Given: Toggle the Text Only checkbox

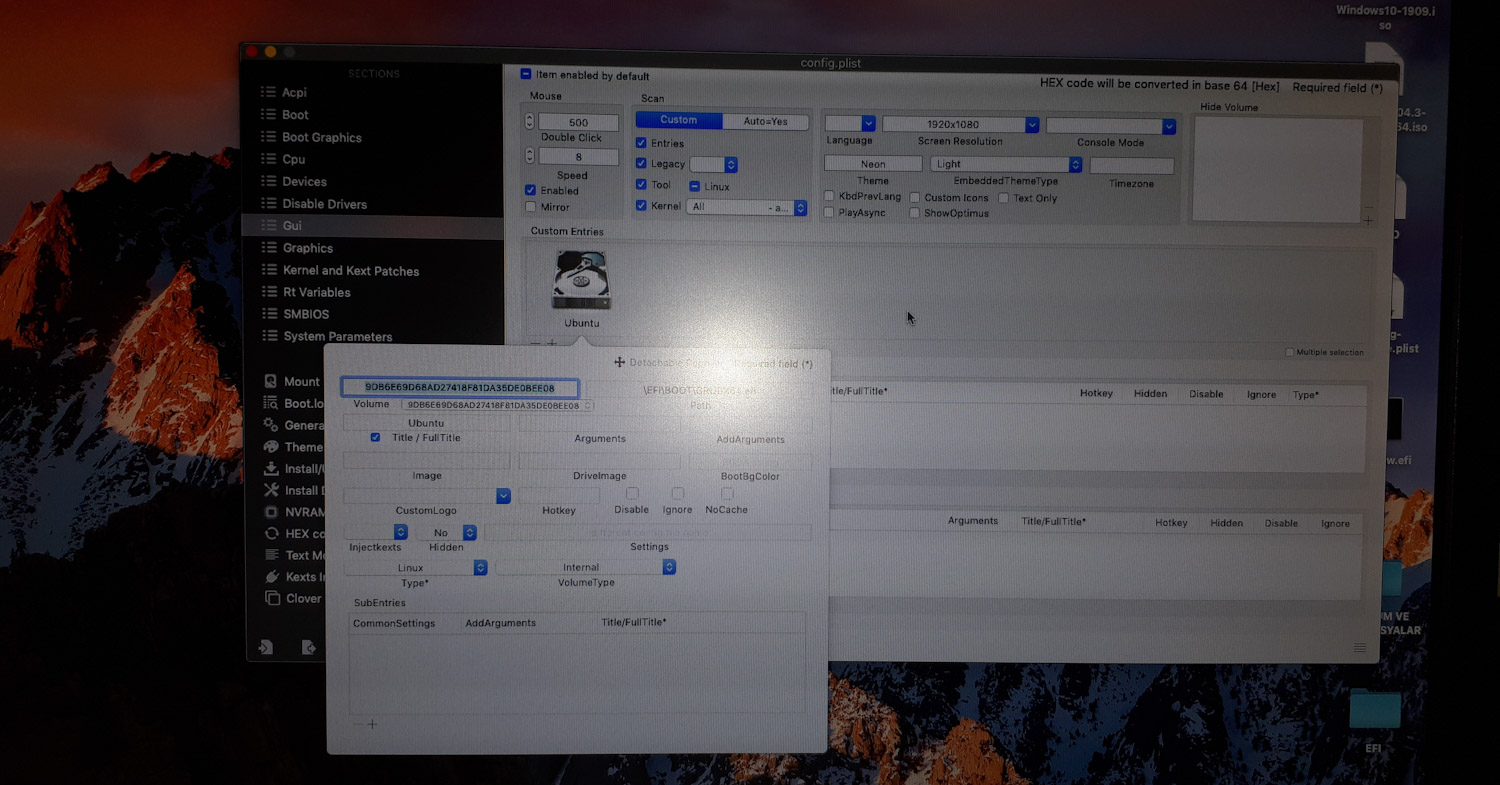Looking at the screenshot, I should [1004, 198].
